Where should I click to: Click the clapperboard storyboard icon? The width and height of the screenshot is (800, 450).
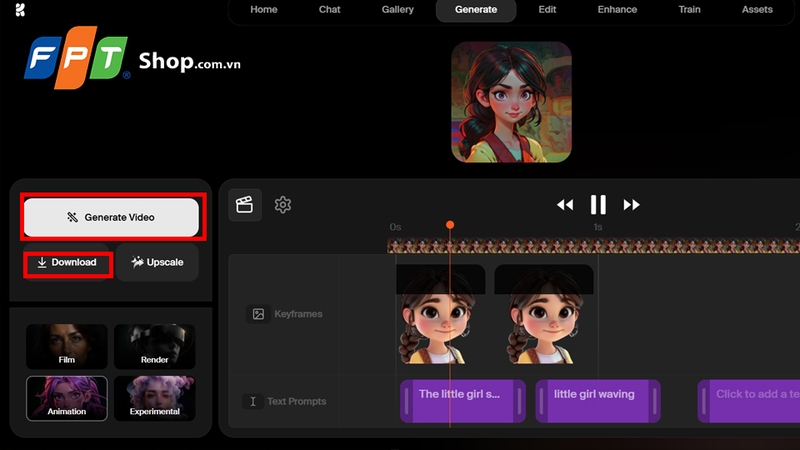[245, 205]
